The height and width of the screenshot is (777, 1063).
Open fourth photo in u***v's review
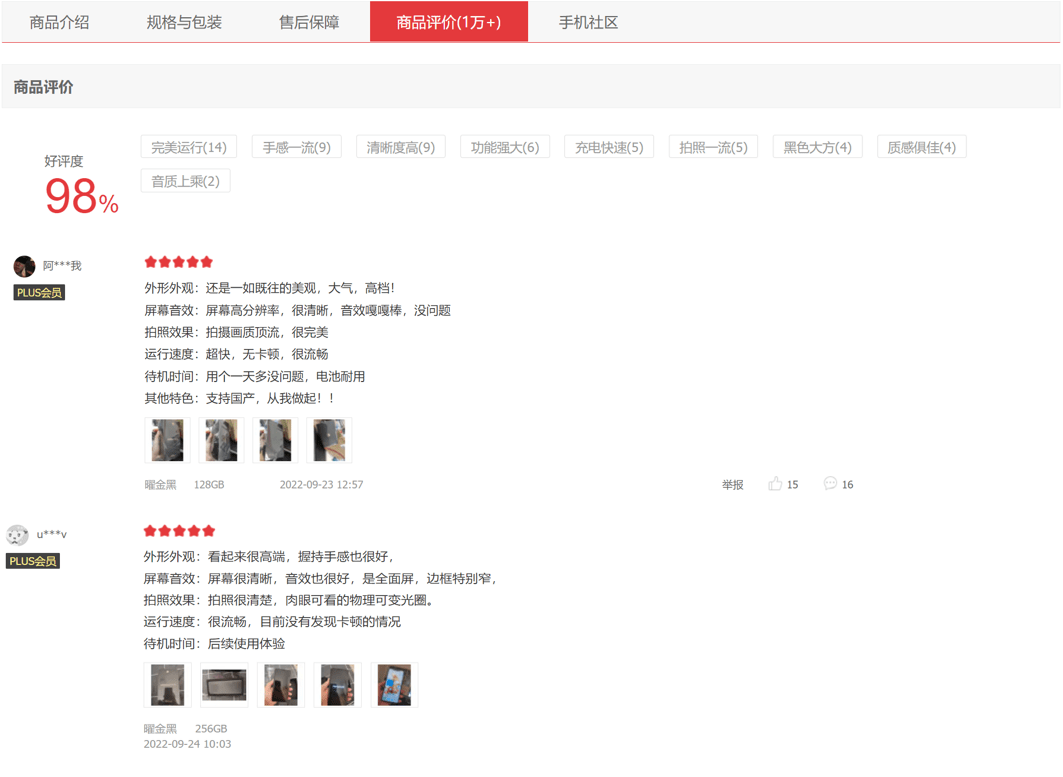338,685
